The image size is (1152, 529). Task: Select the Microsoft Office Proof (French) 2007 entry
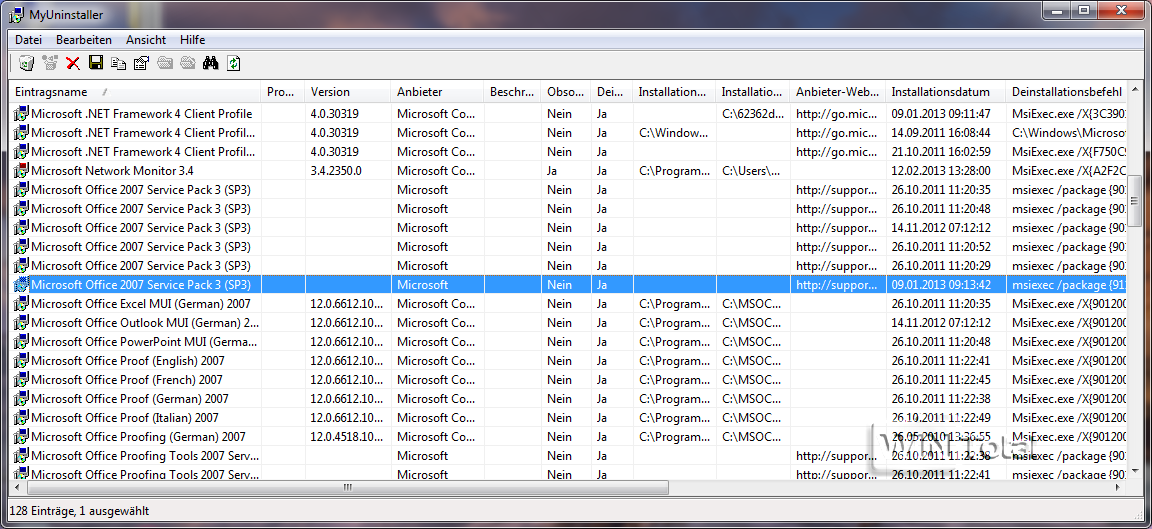tap(127, 380)
